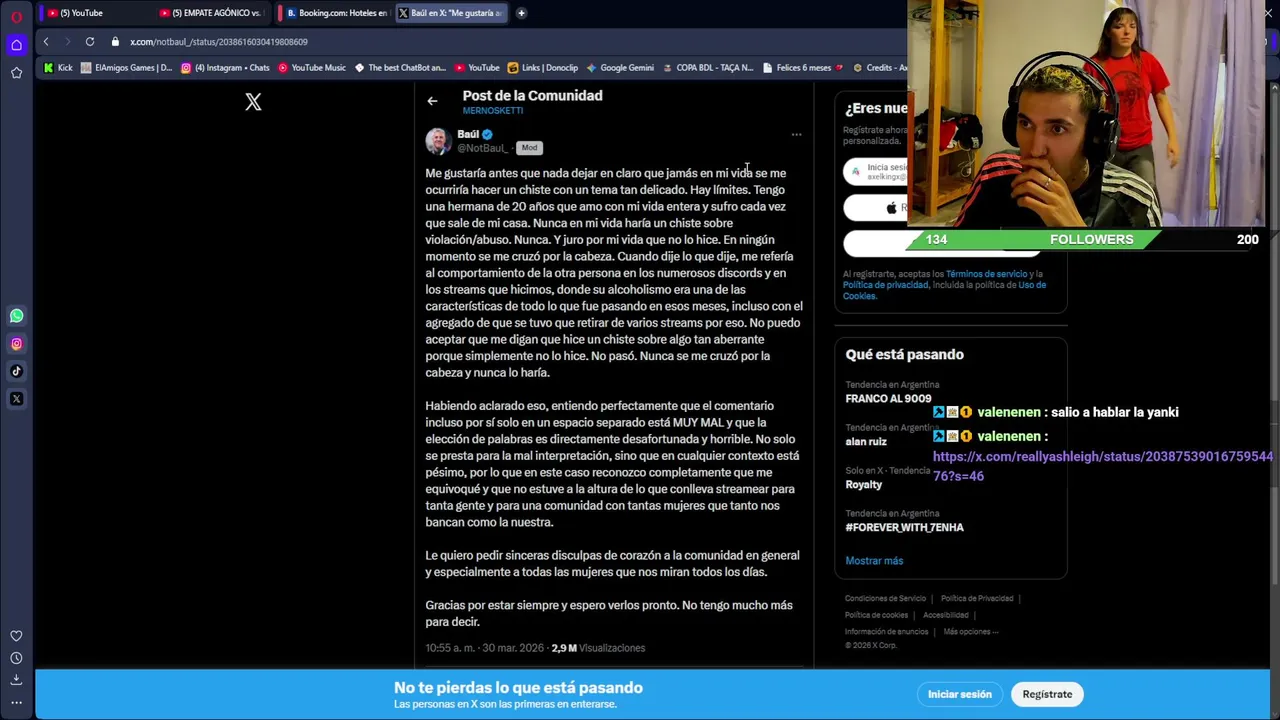Click the Opera sidebar home icon
The height and width of the screenshot is (720, 1280).
point(16,45)
